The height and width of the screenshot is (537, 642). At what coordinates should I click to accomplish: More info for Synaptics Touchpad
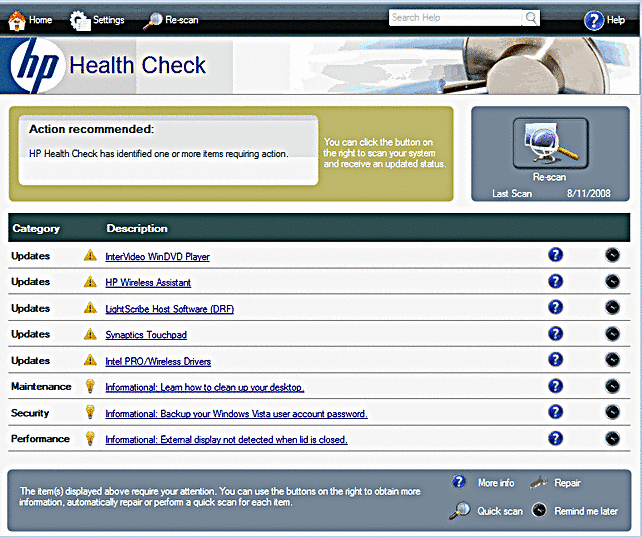point(555,334)
